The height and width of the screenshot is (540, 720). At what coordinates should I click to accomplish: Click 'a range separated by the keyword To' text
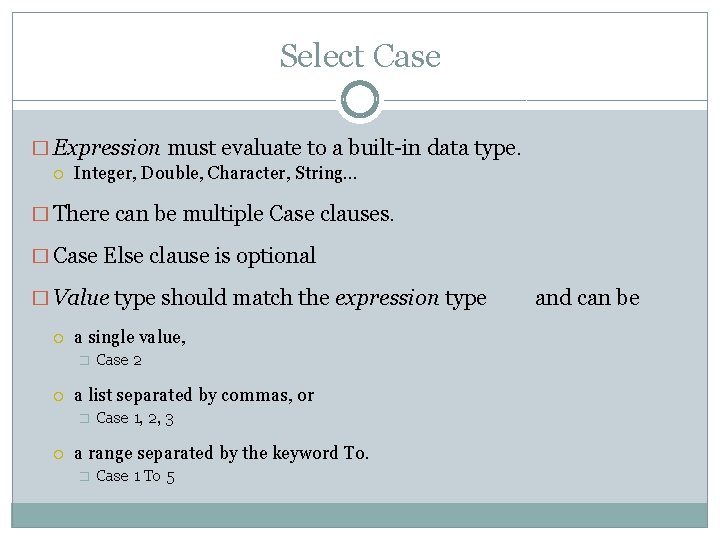tap(221, 453)
